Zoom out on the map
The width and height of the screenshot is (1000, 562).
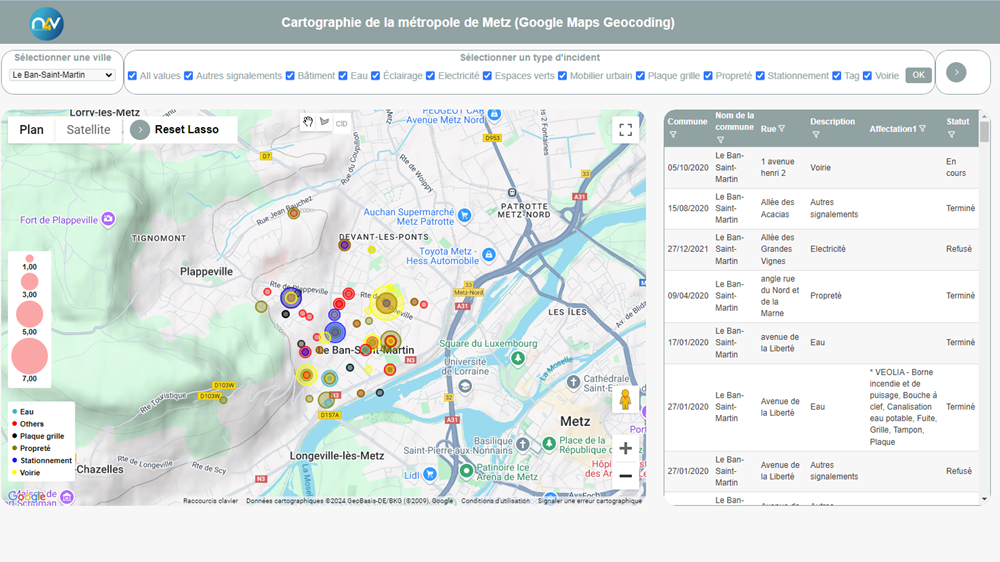coord(625,476)
